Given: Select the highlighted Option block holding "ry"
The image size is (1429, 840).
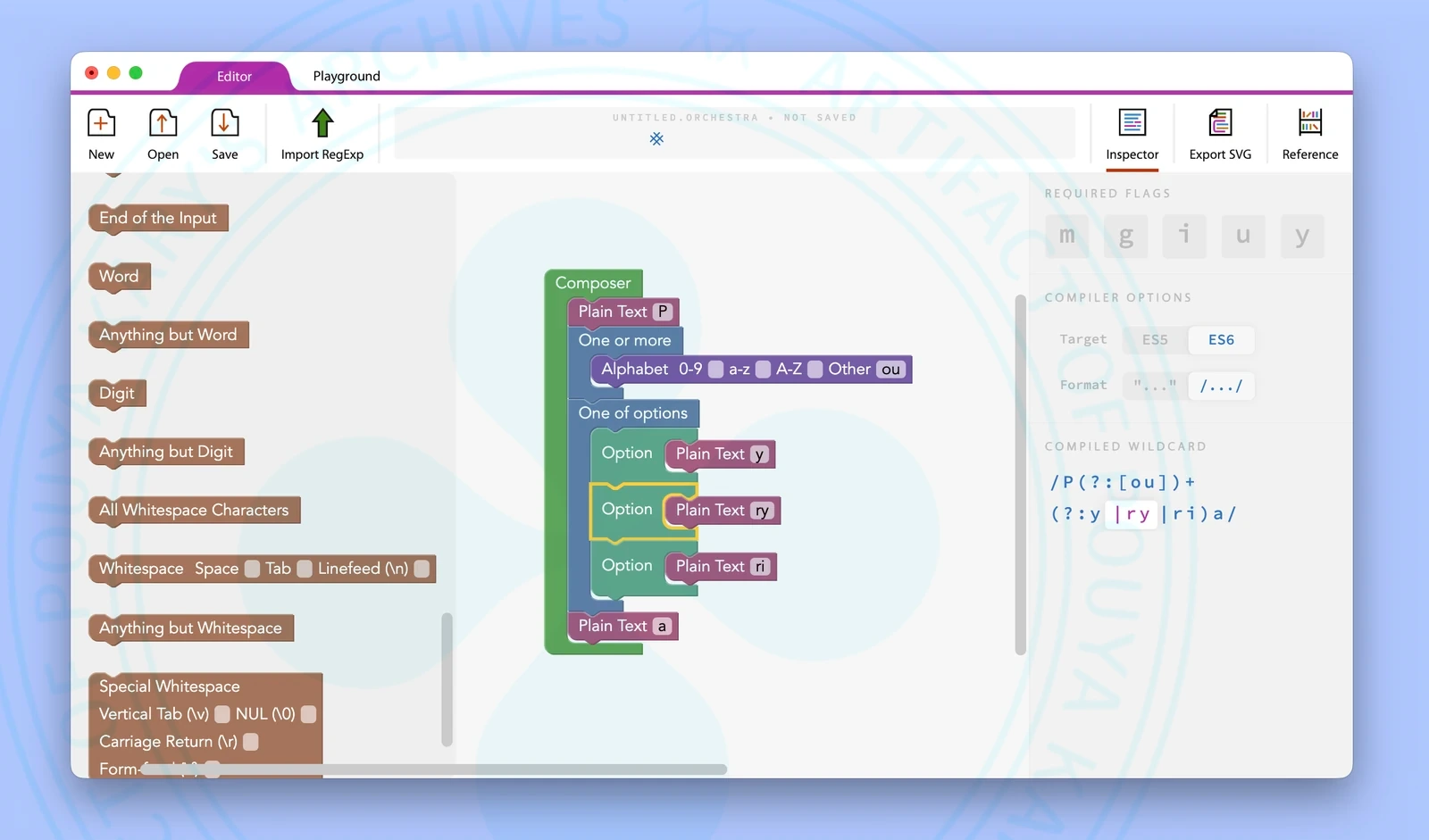Looking at the screenshot, I should coord(627,509).
